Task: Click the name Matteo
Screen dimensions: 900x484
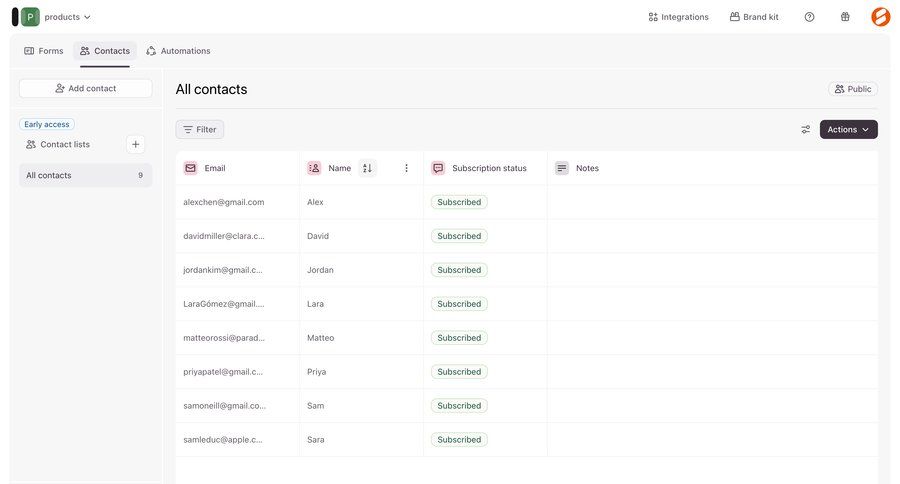Action: pos(320,338)
